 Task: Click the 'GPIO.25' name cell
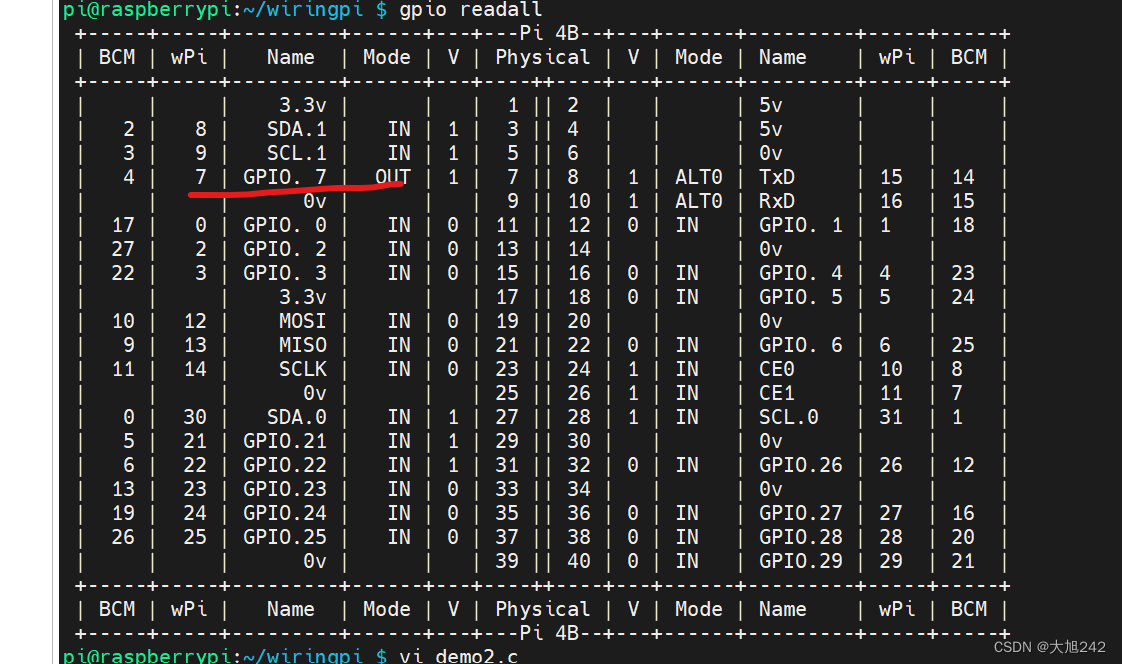point(285,537)
